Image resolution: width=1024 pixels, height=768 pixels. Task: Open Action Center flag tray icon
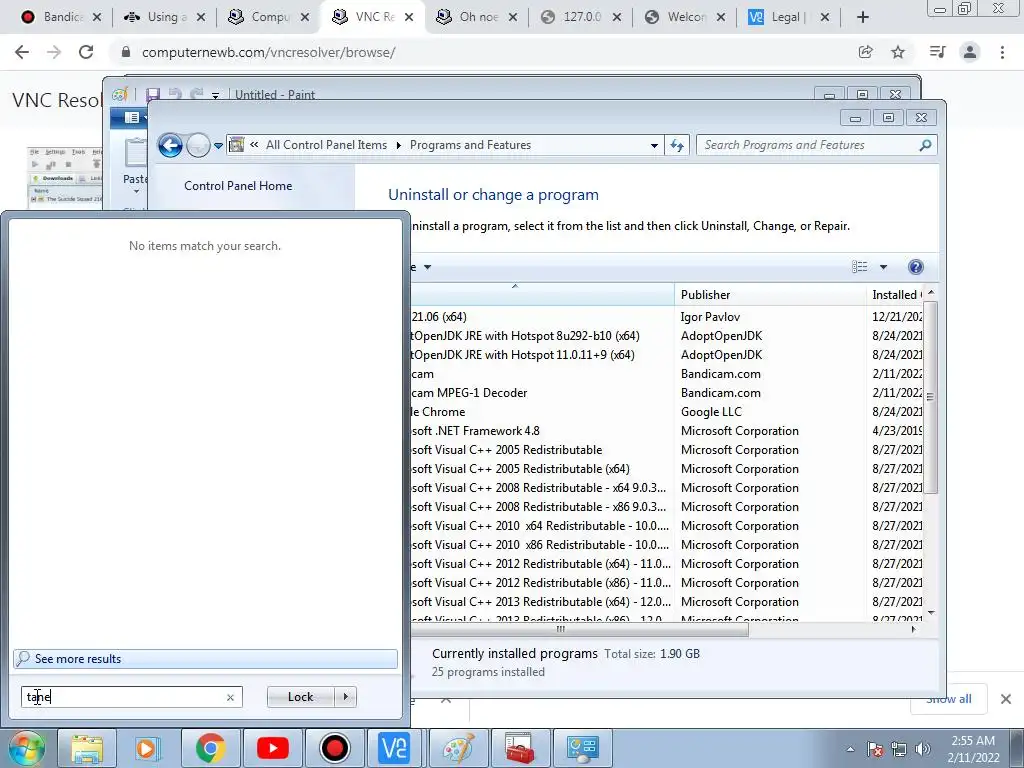point(875,749)
